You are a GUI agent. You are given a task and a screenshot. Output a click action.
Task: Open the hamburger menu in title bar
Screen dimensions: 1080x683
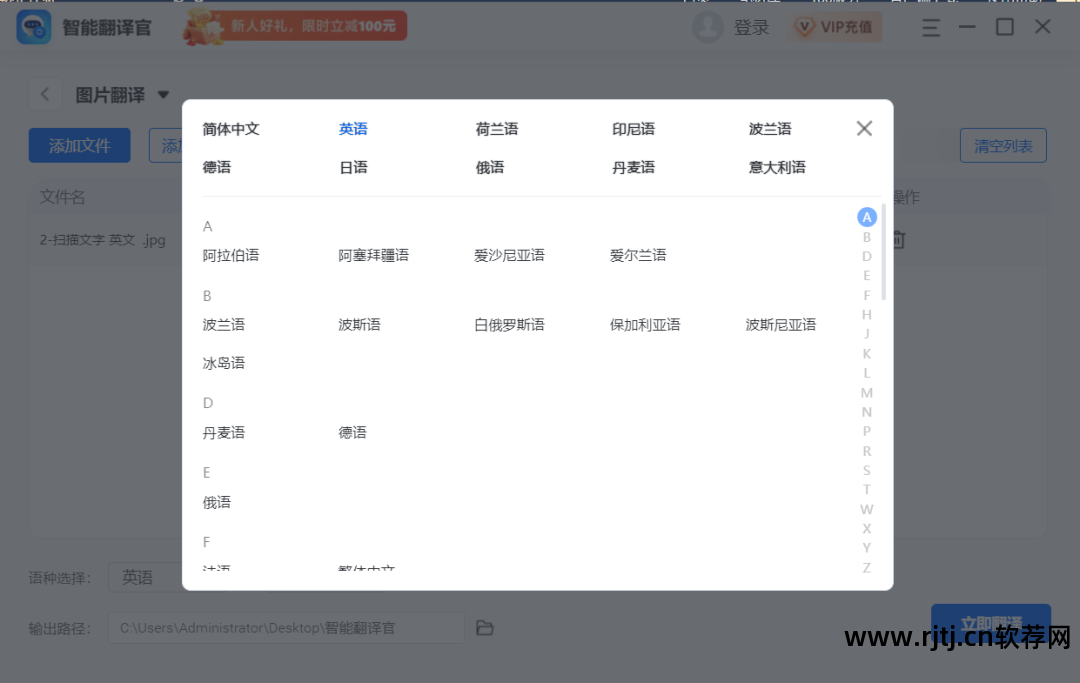[x=931, y=28]
